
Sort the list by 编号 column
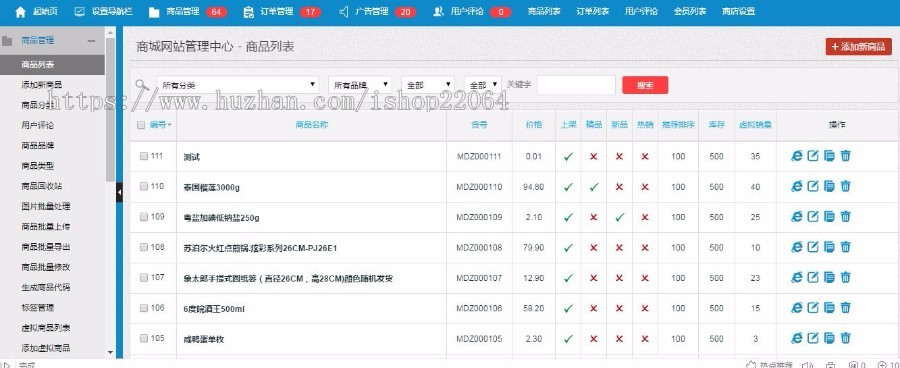[161, 125]
